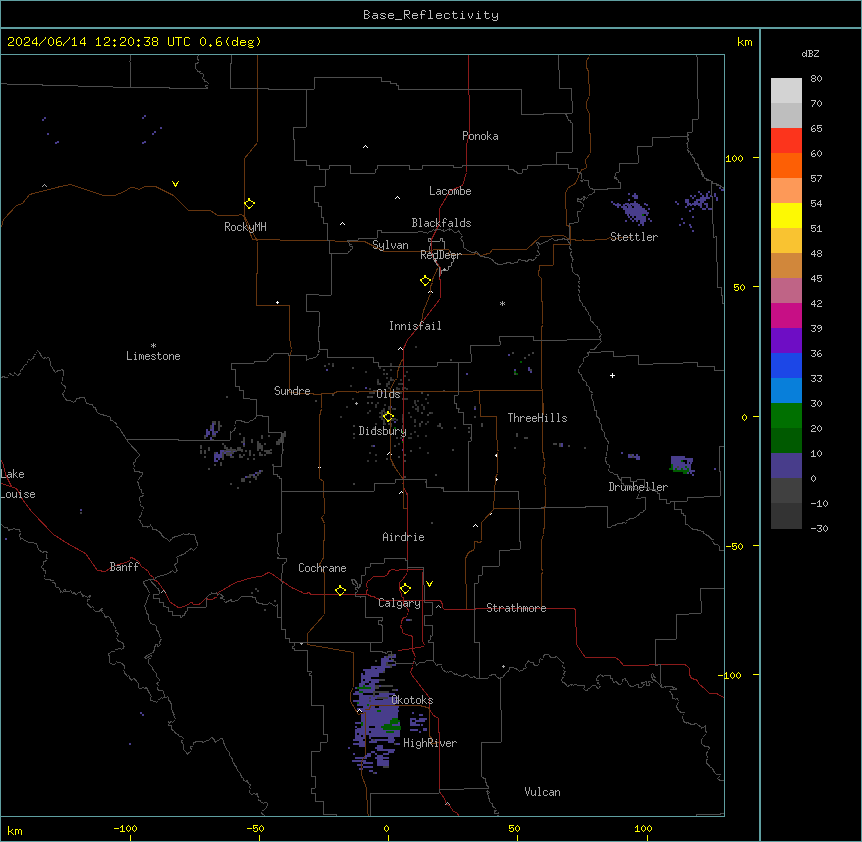862x842 pixels.
Task: Click the Airdrie label
Action: click(403, 537)
